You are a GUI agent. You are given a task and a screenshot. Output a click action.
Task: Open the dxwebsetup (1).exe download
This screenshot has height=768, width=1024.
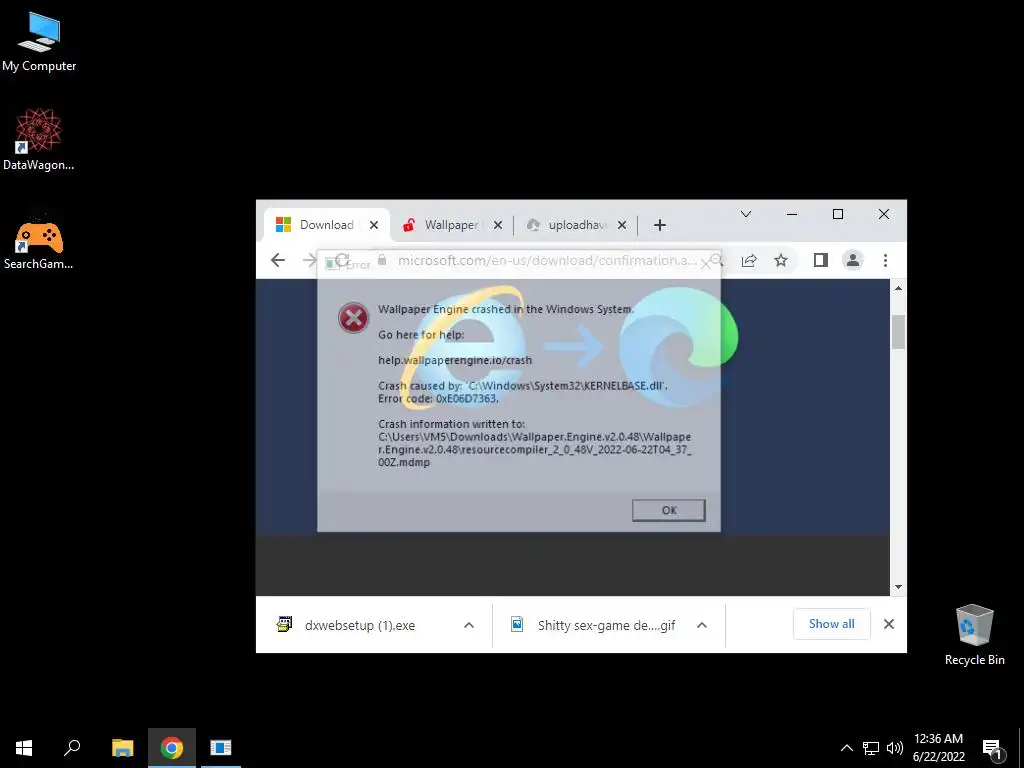(x=360, y=625)
